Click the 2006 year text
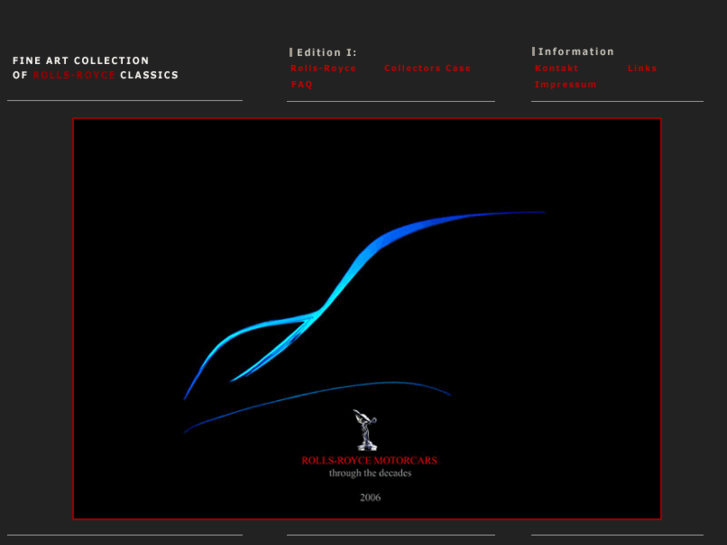The width and height of the screenshot is (727, 545). click(x=370, y=498)
